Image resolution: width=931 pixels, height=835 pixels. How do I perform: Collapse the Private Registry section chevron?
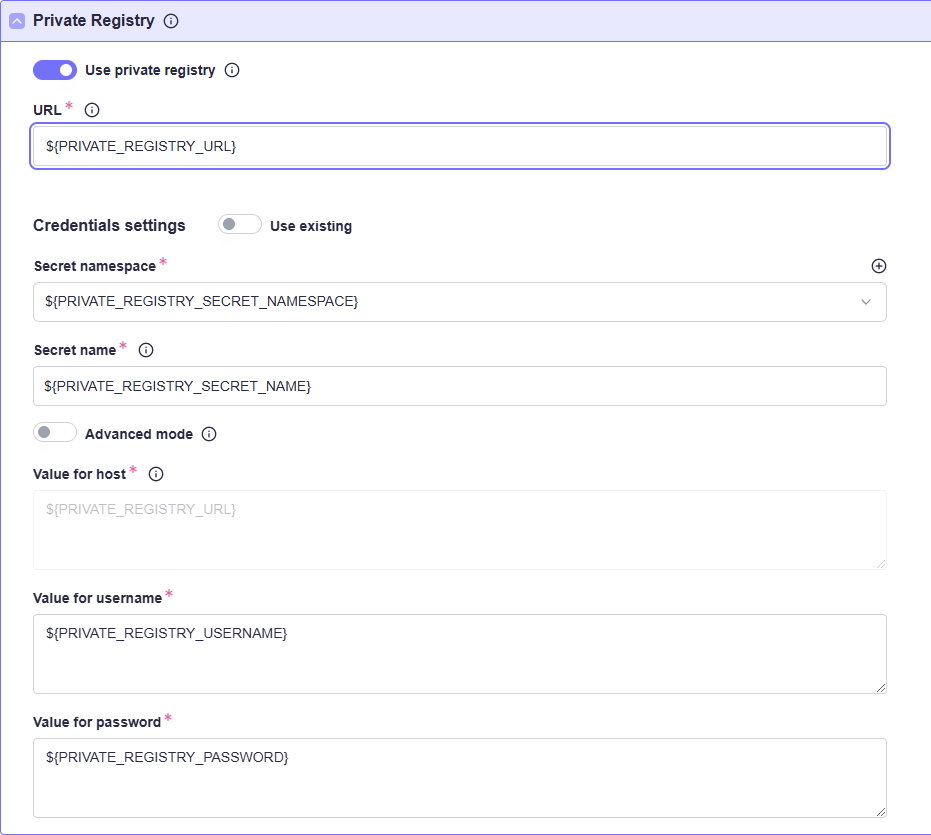coord(17,21)
